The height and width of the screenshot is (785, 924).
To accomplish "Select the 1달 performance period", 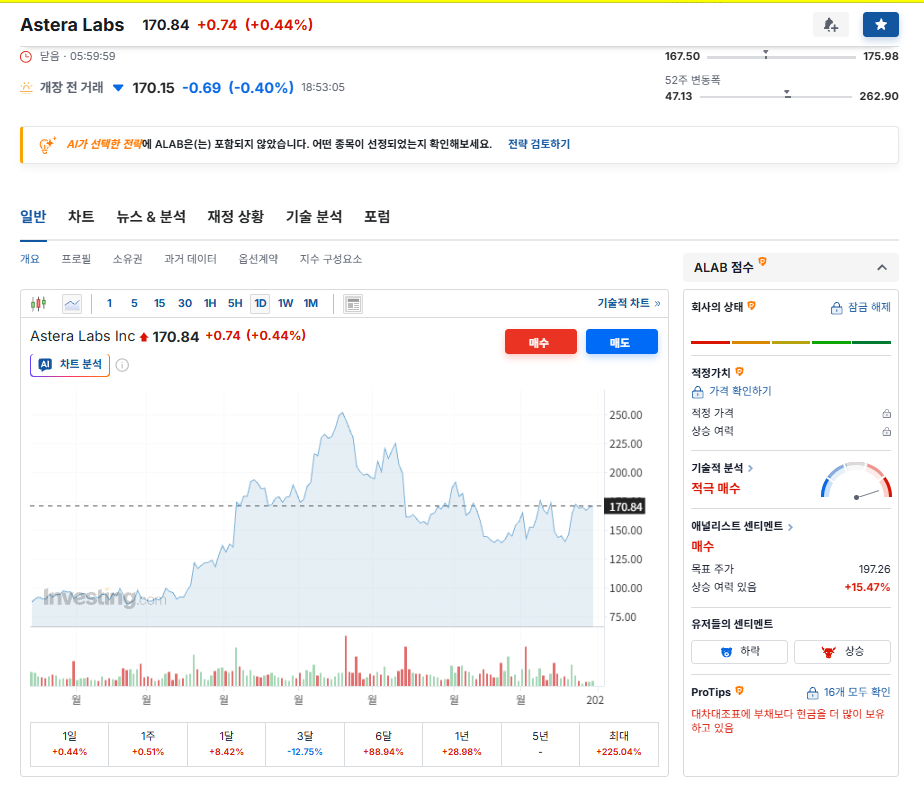I will 226,744.
